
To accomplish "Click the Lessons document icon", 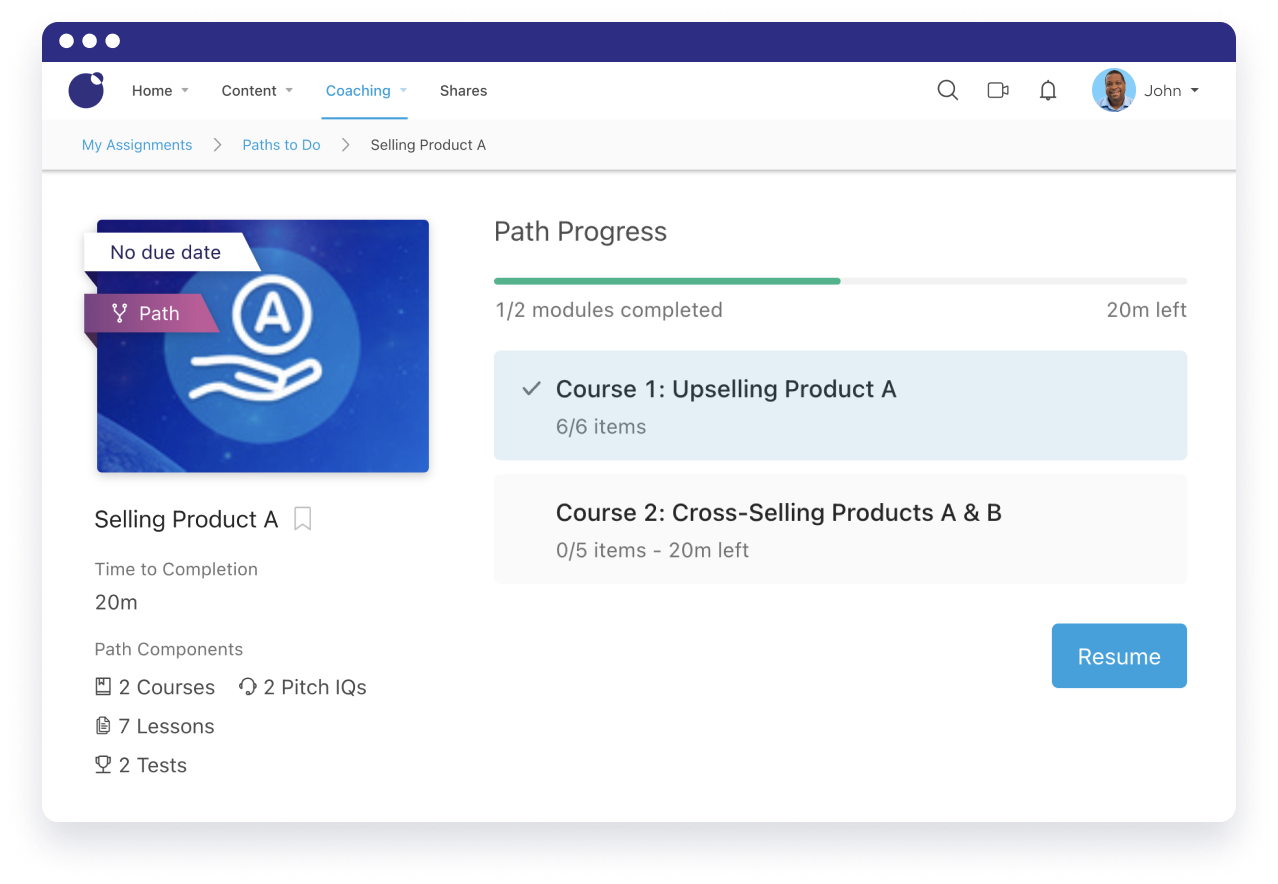I will 103,726.
